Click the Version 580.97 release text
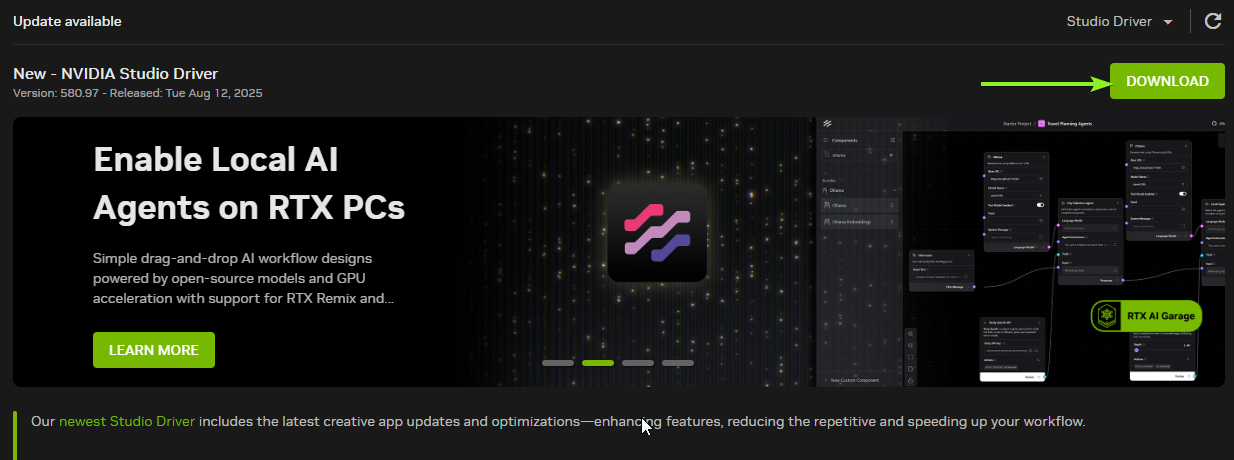This screenshot has width=1234, height=460. (x=138, y=93)
